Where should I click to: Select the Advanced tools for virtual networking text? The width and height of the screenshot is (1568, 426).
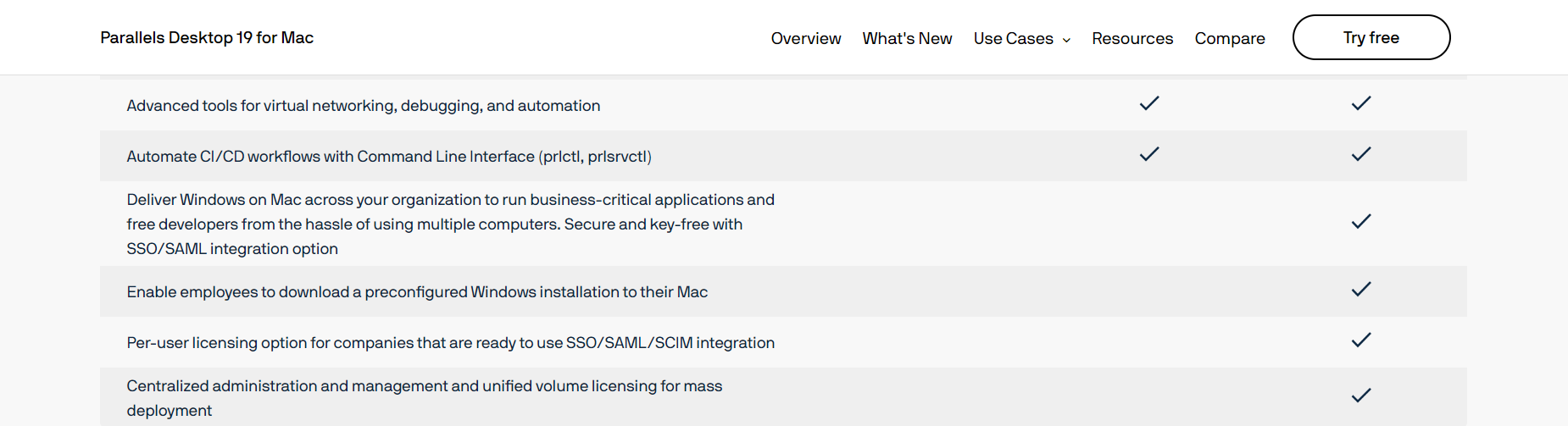(363, 106)
